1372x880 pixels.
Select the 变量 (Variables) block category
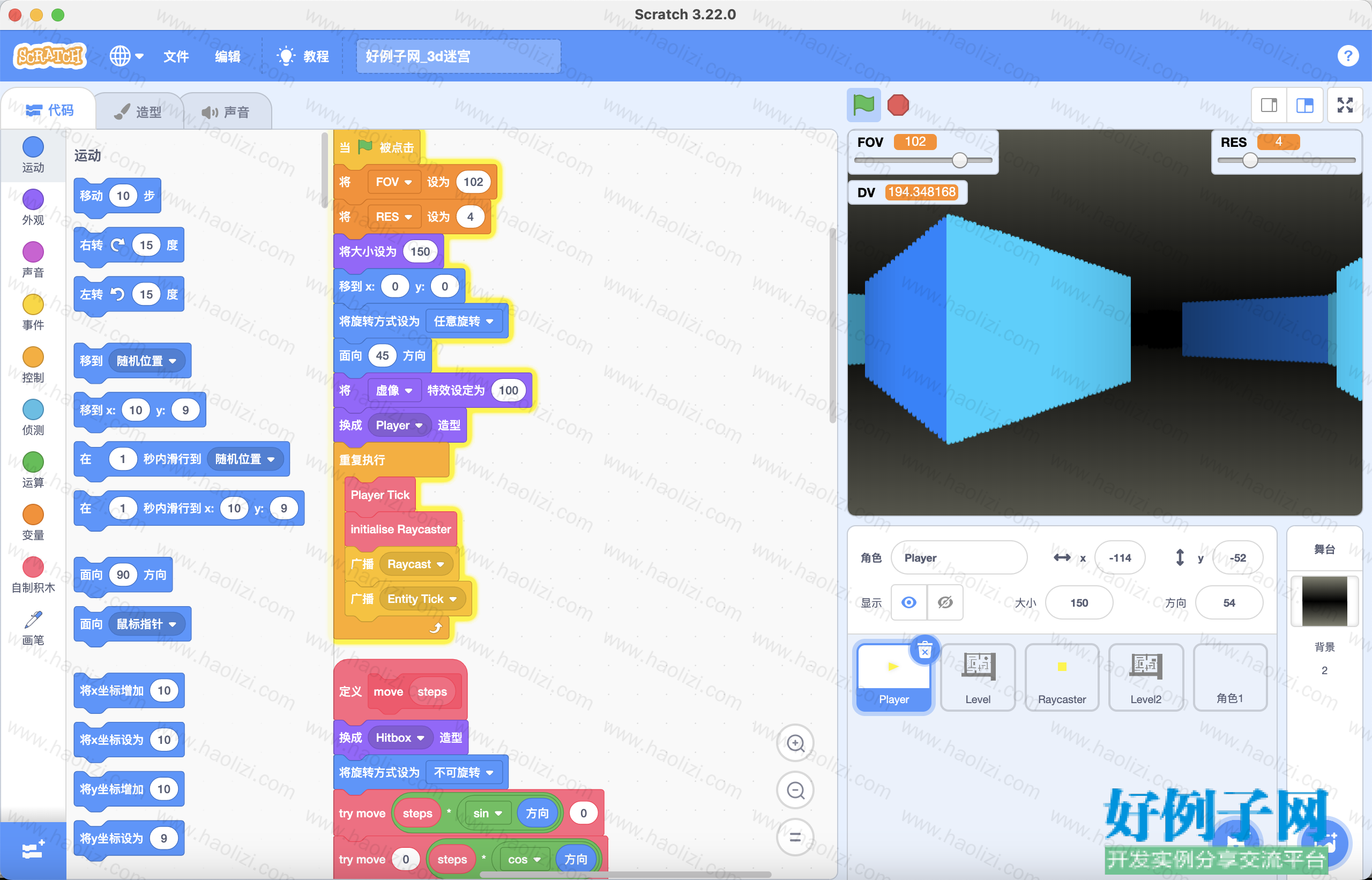click(33, 523)
